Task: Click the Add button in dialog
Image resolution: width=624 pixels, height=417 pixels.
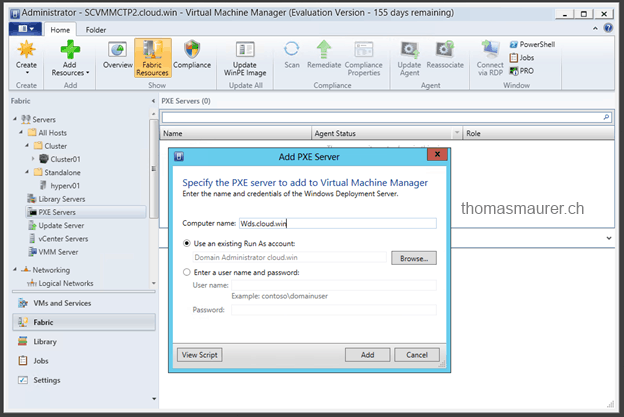Action: [367, 355]
